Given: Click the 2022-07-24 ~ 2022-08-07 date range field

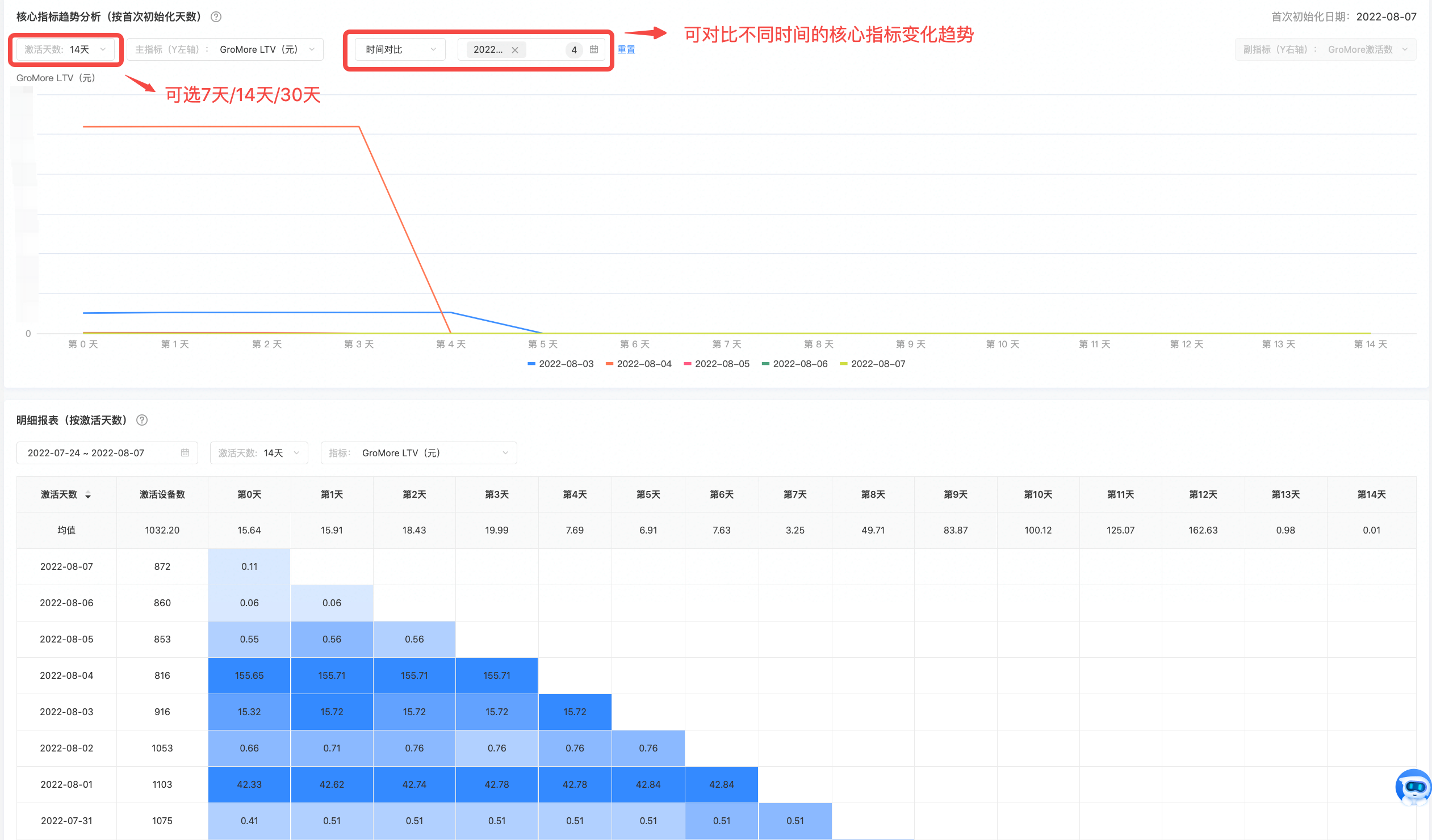Looking at the screenshot, I should pyautogui.click(x=107, y=453).
